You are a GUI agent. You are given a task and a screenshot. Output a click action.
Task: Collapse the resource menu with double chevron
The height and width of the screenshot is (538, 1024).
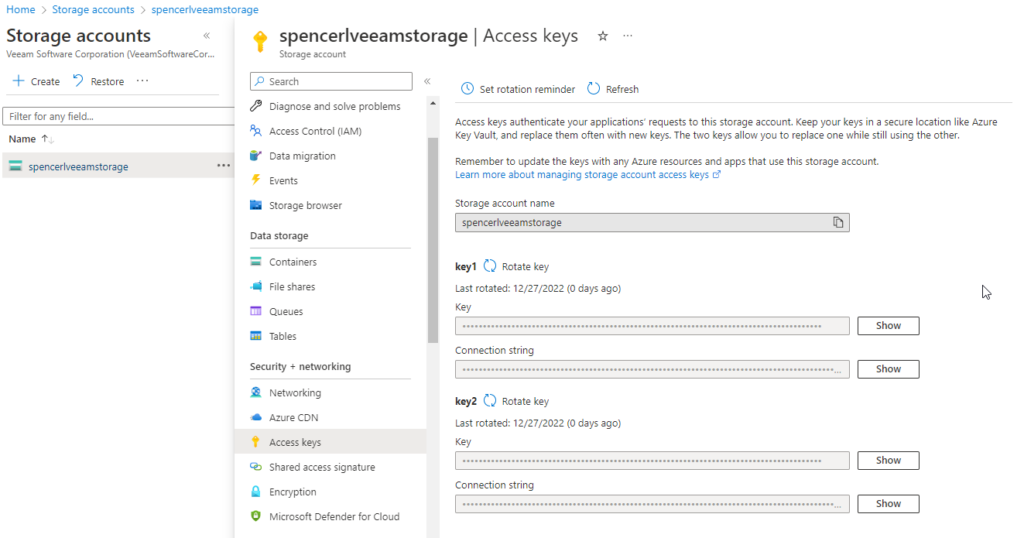click(427, 81)
